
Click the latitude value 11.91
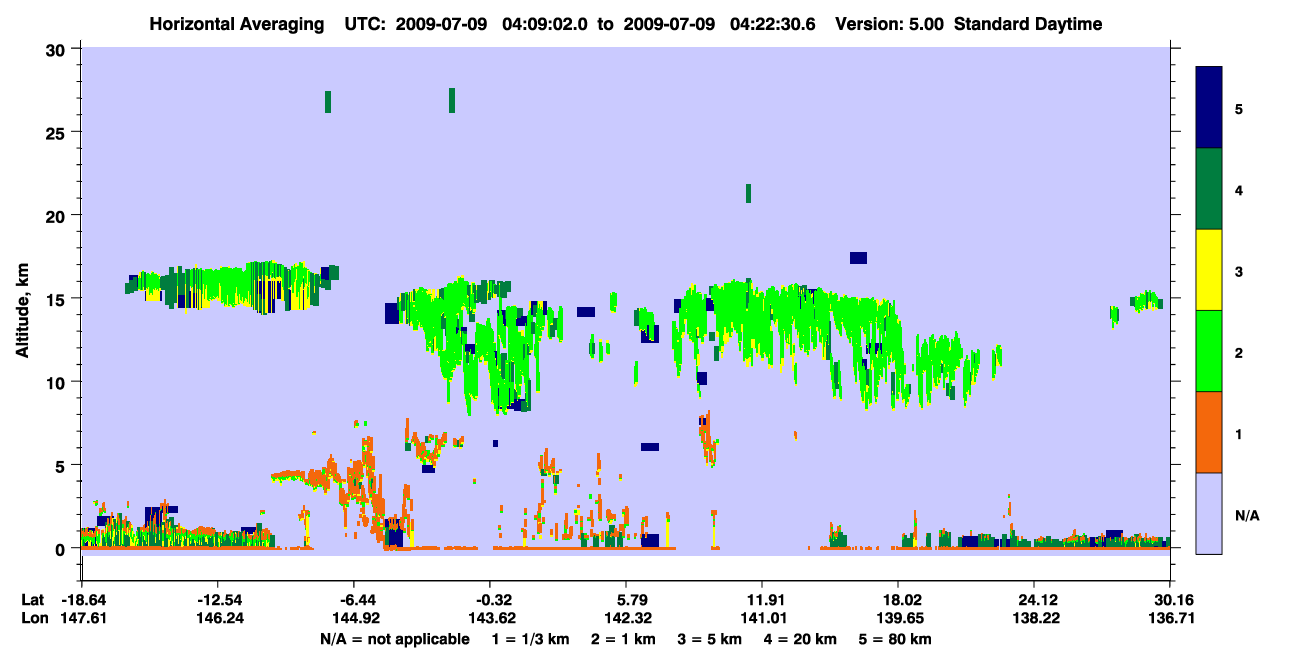(x=762, y=600)
